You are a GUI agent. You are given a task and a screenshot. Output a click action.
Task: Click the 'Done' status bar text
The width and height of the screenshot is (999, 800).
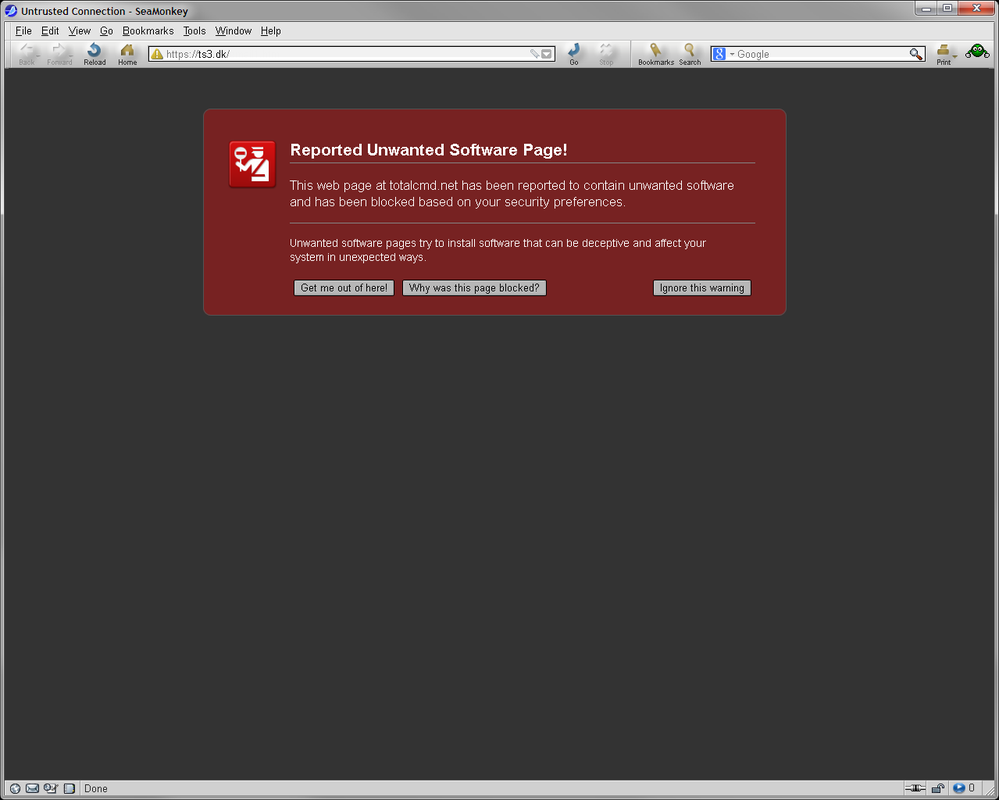96,789
